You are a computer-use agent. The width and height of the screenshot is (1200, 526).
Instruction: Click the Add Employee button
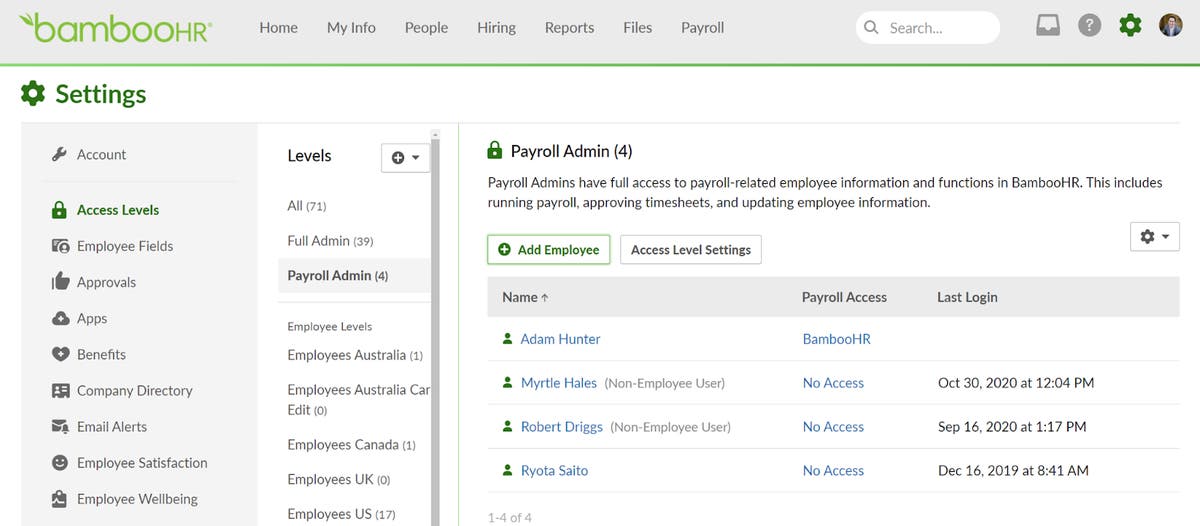coord(549,250)
